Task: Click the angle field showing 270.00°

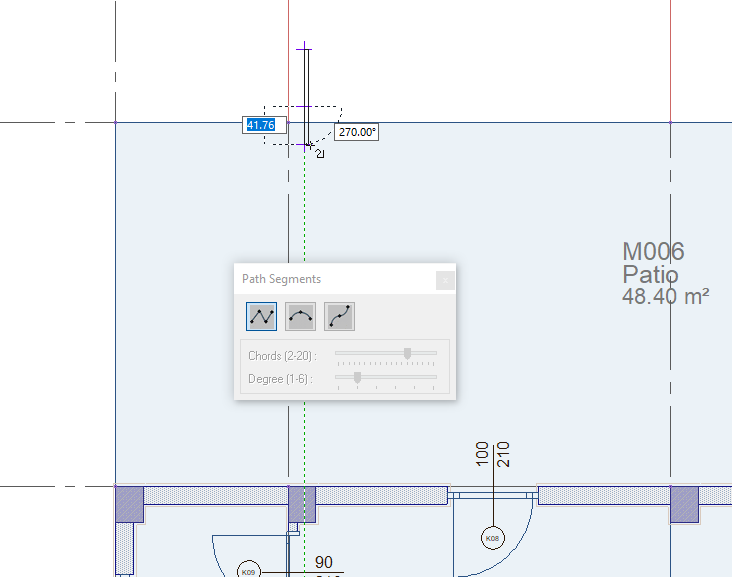Action: 357,132
